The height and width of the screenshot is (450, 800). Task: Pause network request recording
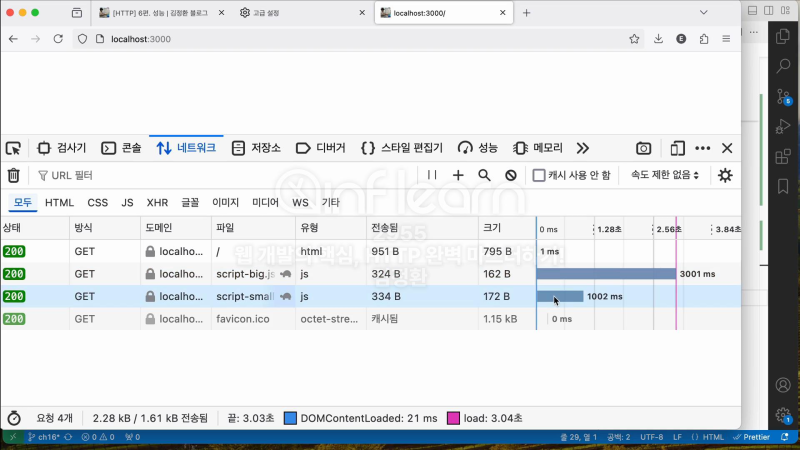pos(432,175)
